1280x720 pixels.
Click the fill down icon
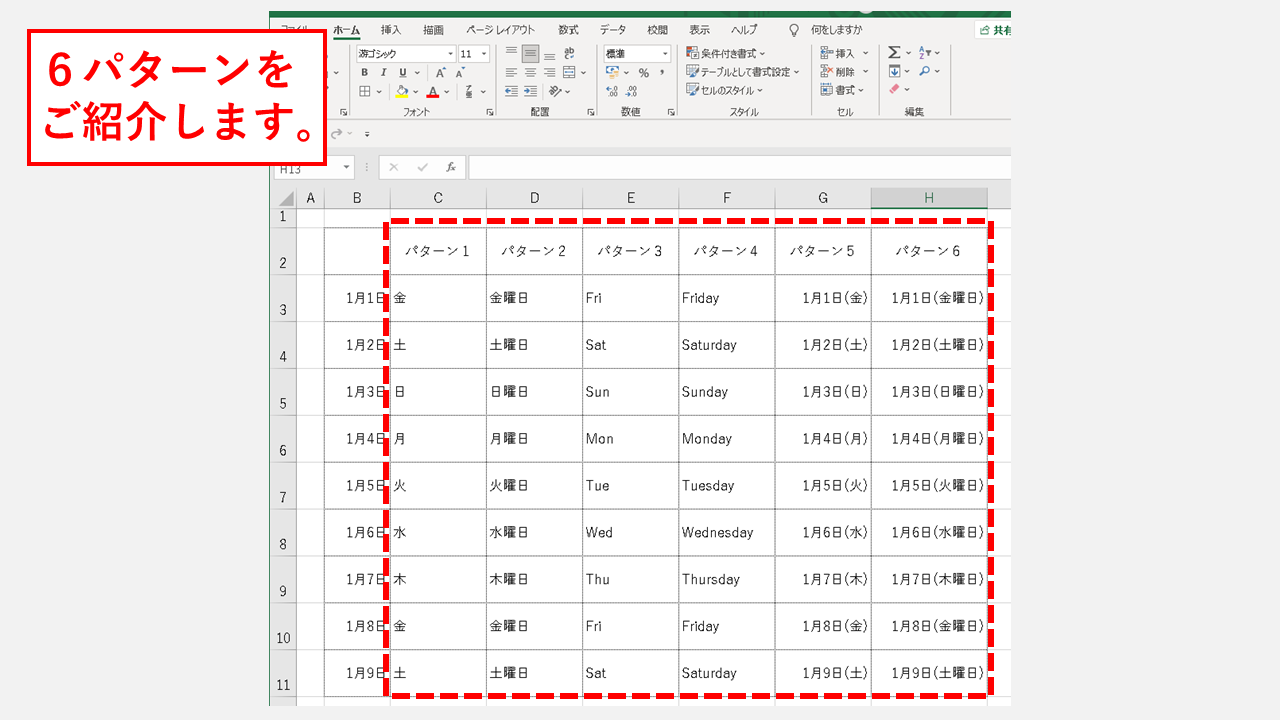[894, 72]
